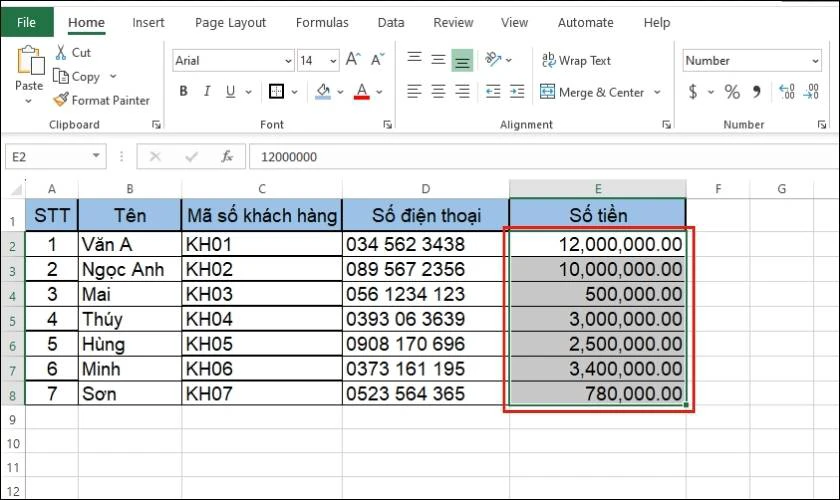
Task: Open Font settings dialog launcher
Action: pos(387,125)
